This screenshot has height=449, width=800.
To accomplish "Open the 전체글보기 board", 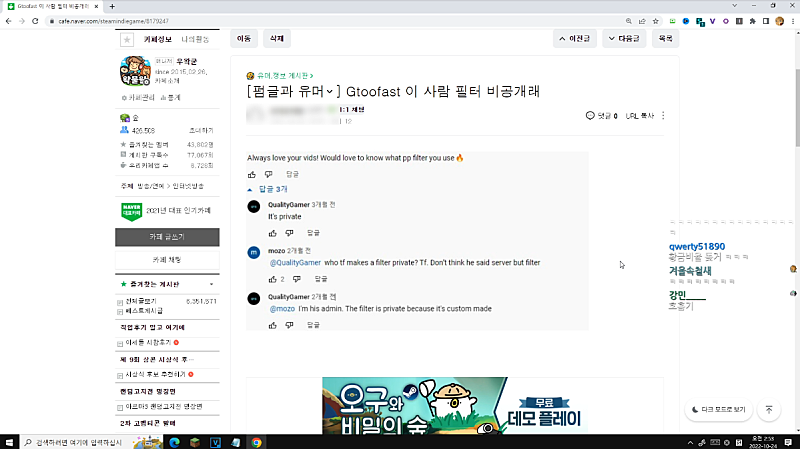I will tap(141, 302).
